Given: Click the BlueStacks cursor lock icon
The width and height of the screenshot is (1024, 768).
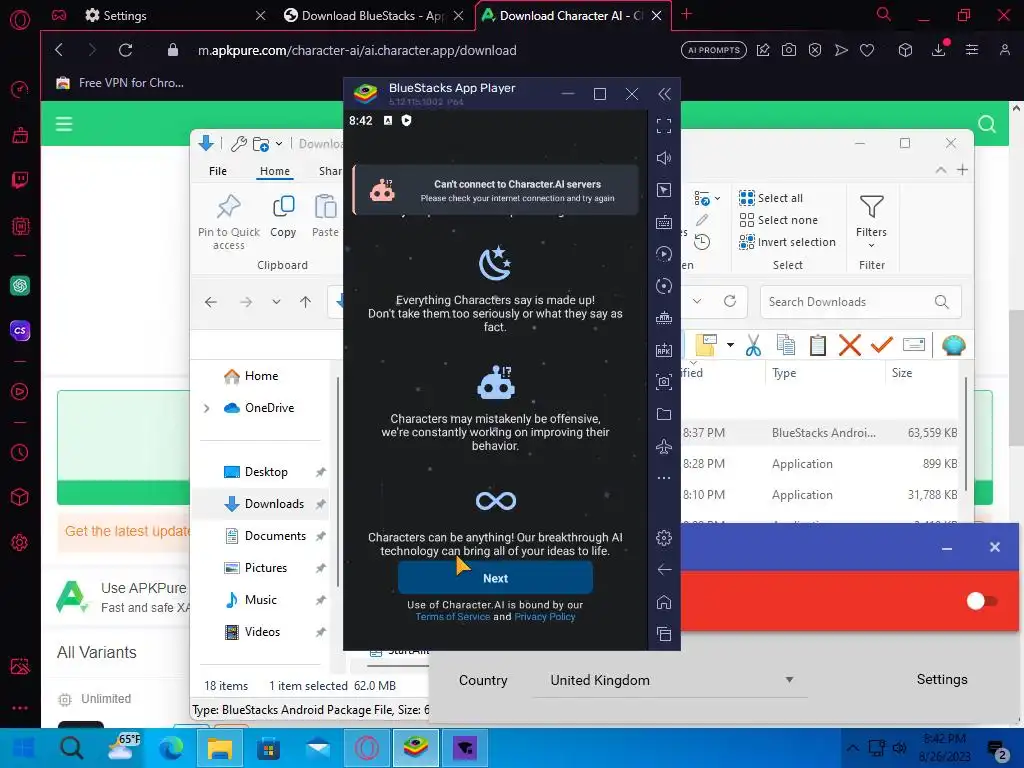Looking at the screenshot, I should (x=664, y=189).
